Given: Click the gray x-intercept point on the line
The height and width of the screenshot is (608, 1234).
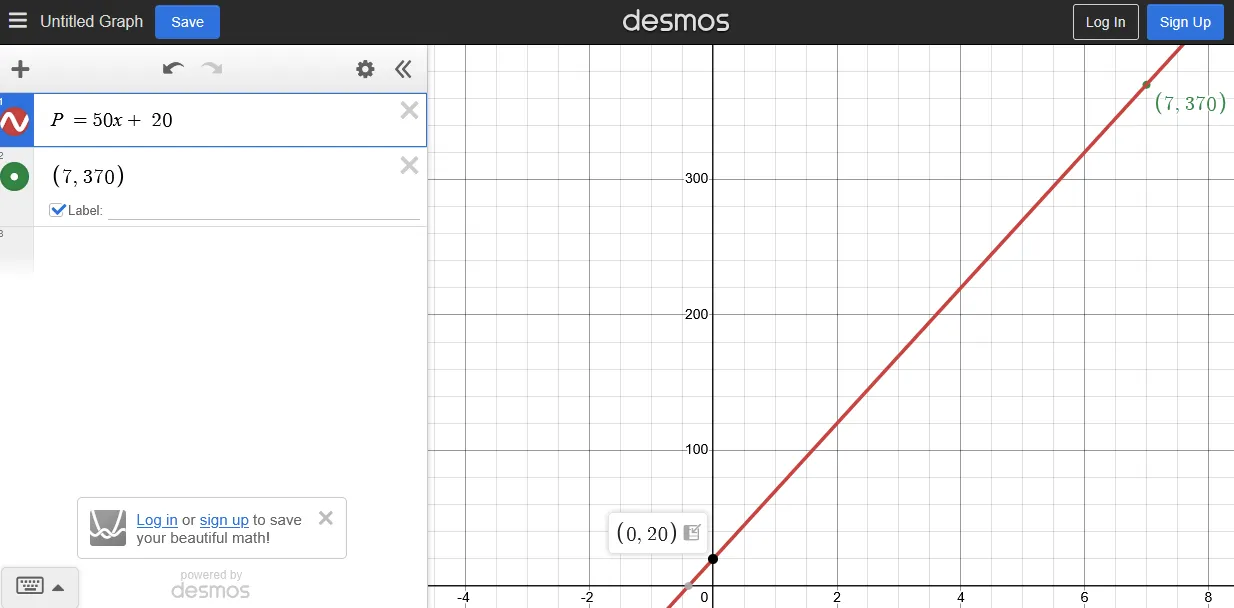Looking at the screenshot, I should (688, 585).
